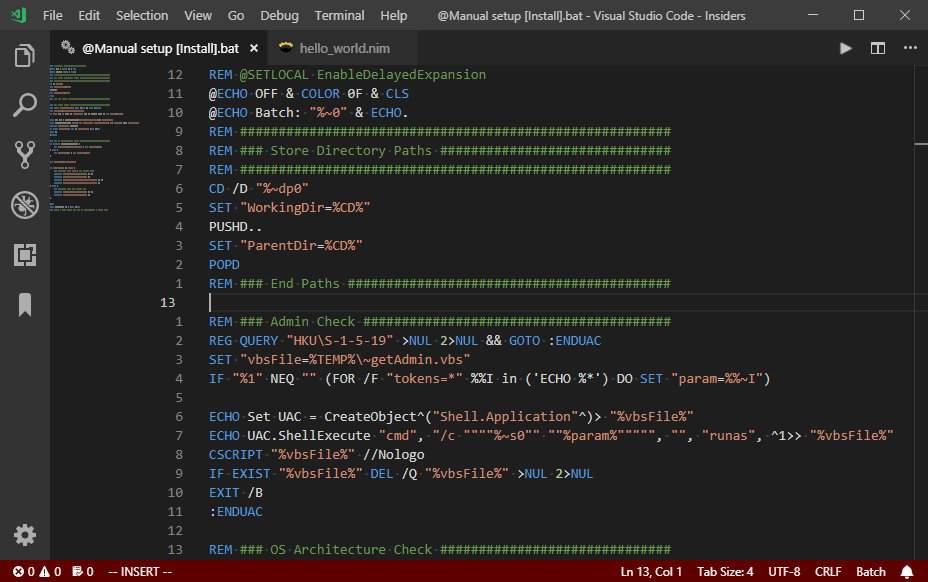This screenshot has width=928, height=582.
Task: Open the notifications bell
Action: (907, 571)
